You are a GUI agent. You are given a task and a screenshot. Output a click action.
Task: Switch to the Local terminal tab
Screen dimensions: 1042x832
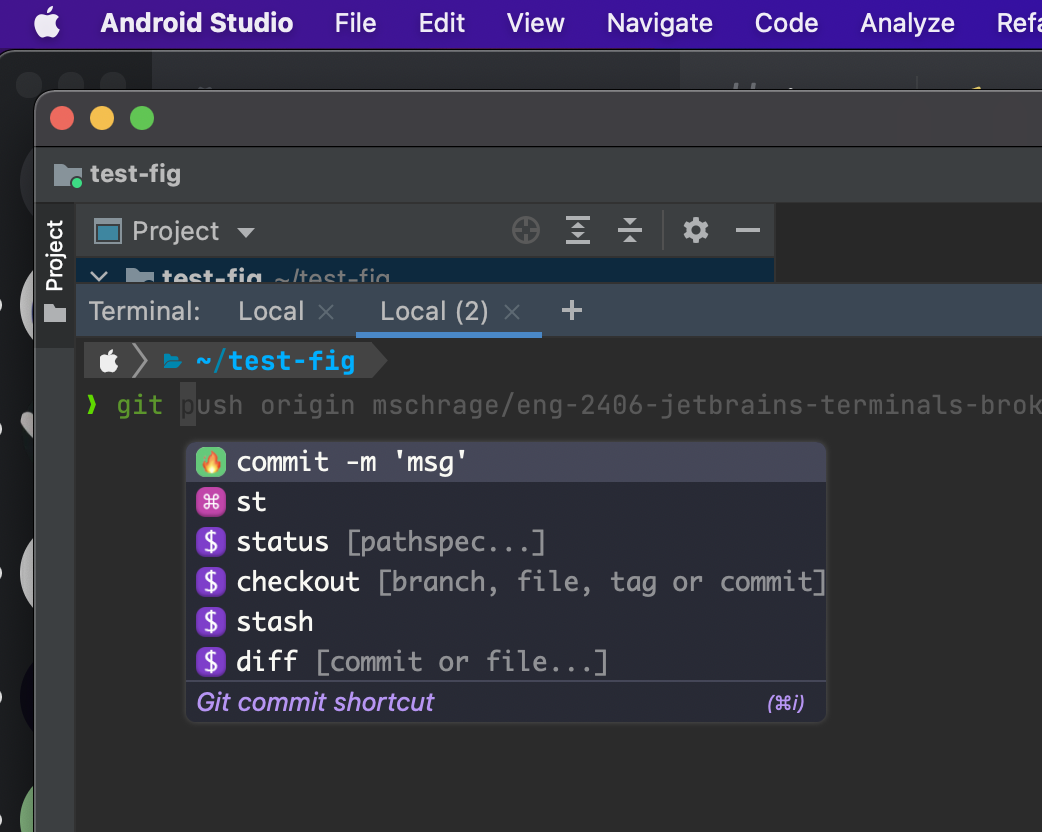point(271,310)
